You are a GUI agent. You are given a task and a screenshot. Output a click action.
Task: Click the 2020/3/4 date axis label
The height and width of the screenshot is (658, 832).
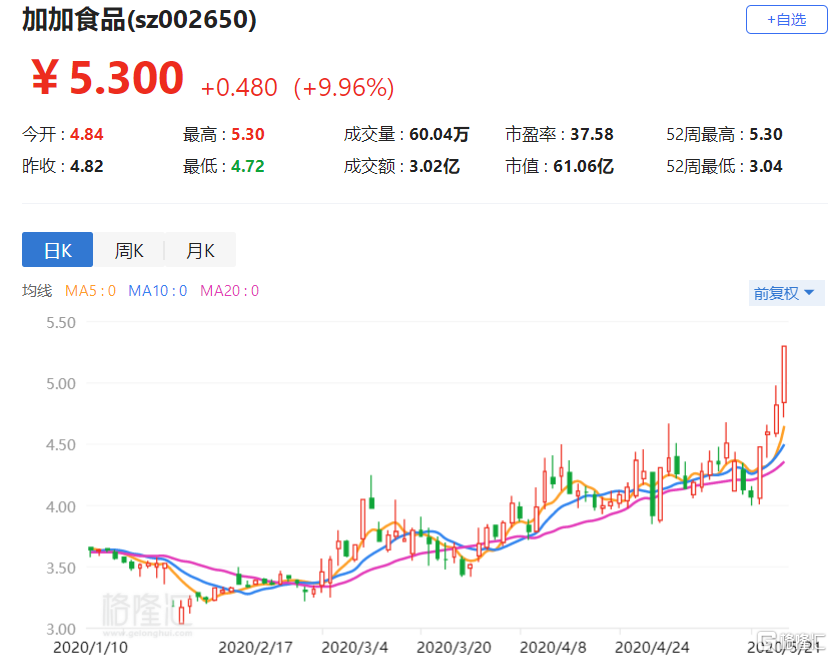(x=354, y=647)
